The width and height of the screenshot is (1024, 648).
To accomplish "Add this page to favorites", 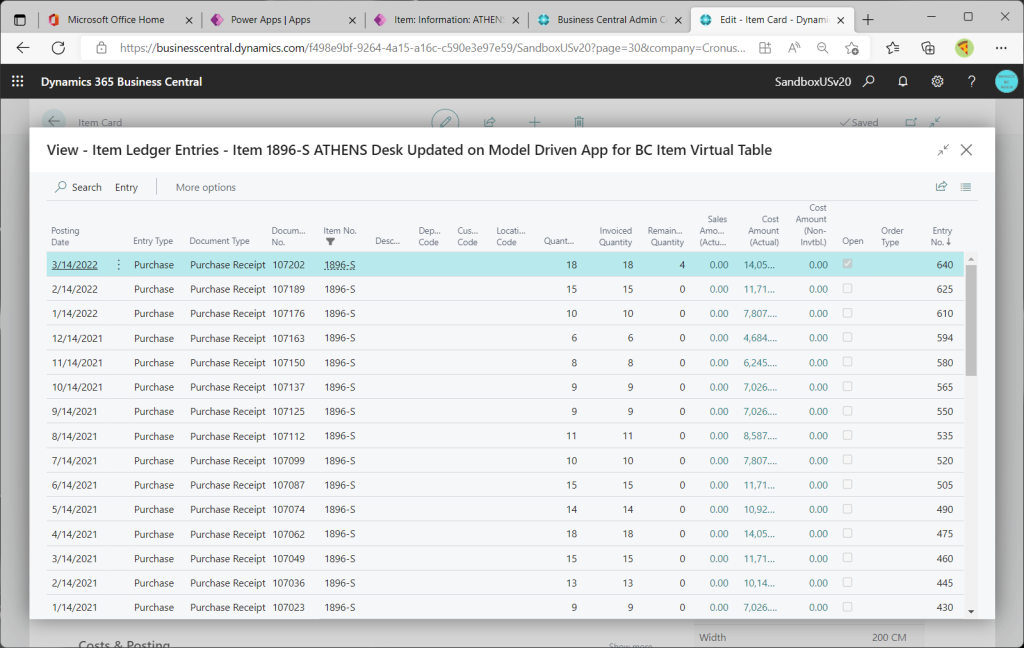I will [x=852, y=48].
